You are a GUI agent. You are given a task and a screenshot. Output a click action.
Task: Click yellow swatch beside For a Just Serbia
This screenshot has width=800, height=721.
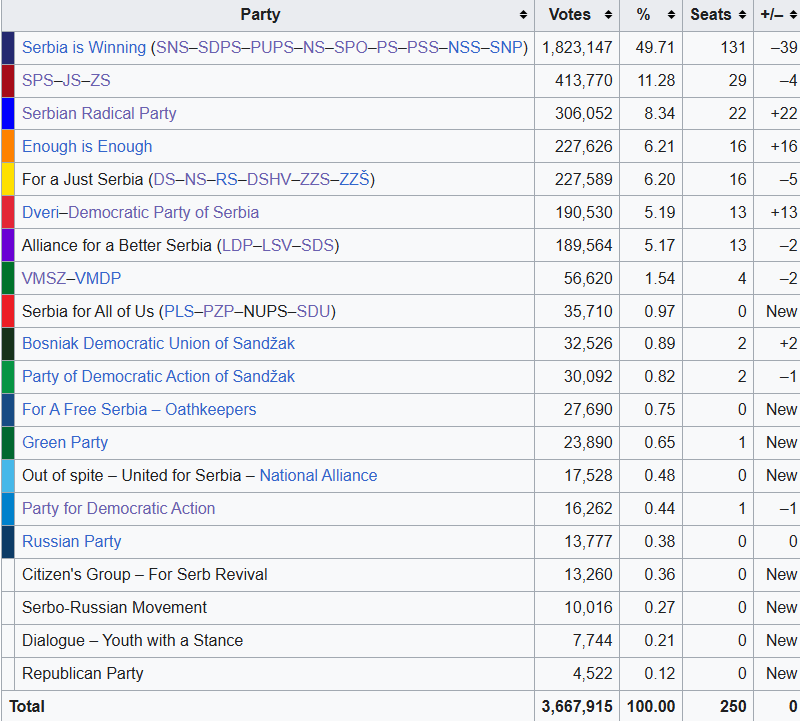[8, 180]
